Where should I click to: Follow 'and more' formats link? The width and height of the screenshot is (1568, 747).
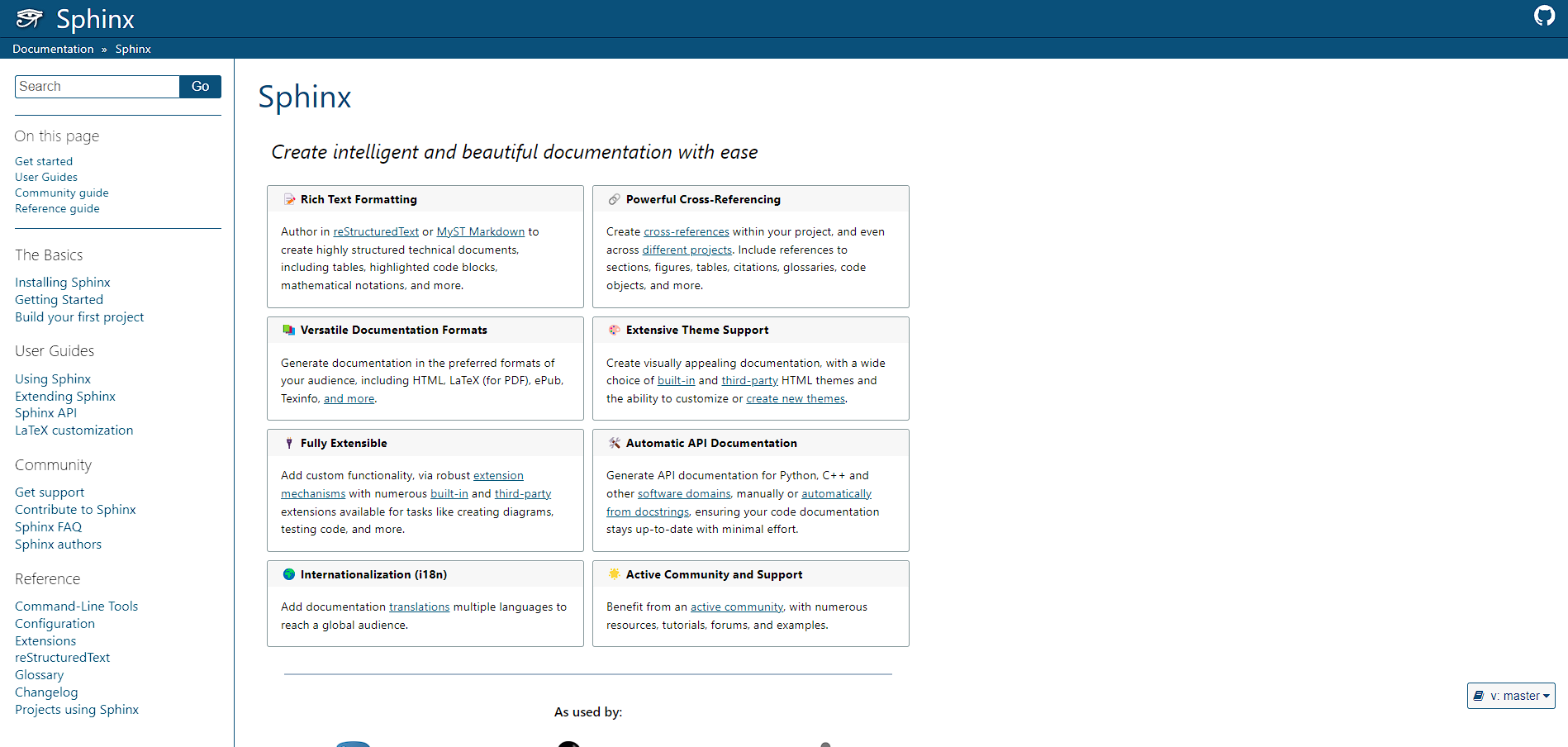[x=349, y=399]
